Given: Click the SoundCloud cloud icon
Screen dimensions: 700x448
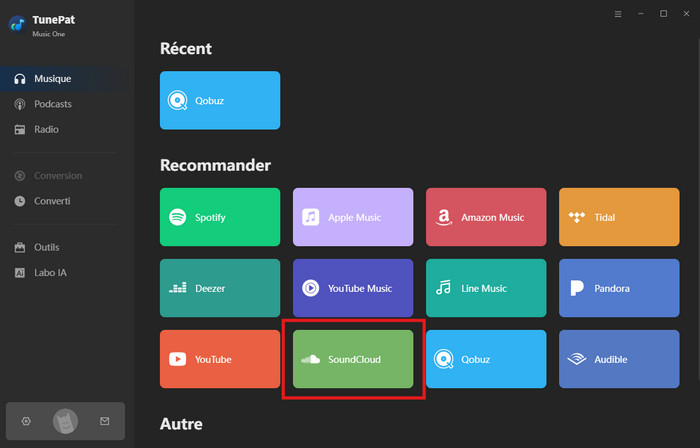Looking at the screenshot, I should point(311,359).
